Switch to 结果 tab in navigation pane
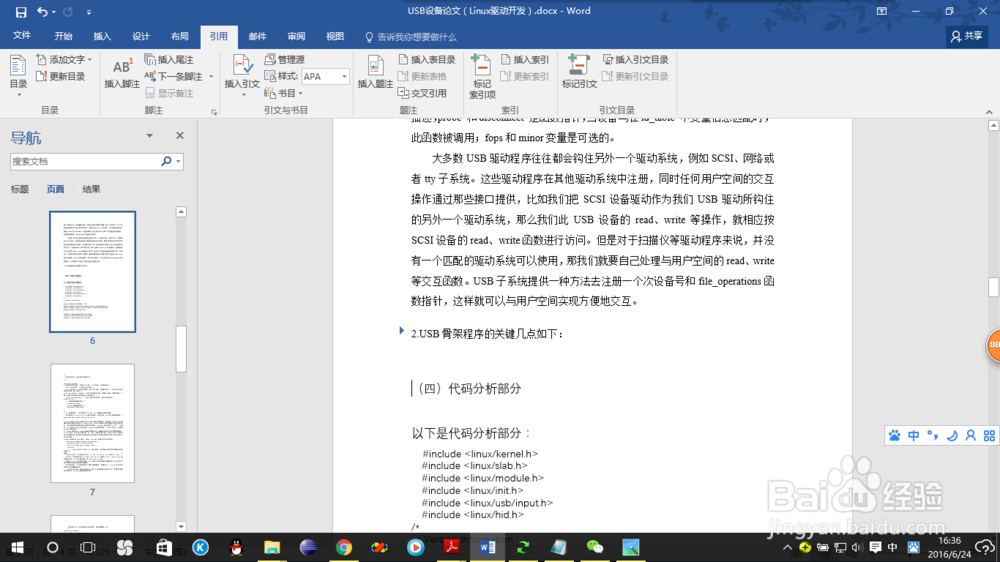Screen dimensions: 1000x562 tap(91, 189)
